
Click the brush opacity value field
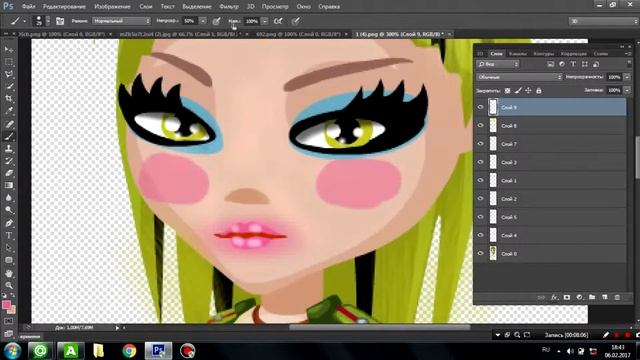[189, 21]
